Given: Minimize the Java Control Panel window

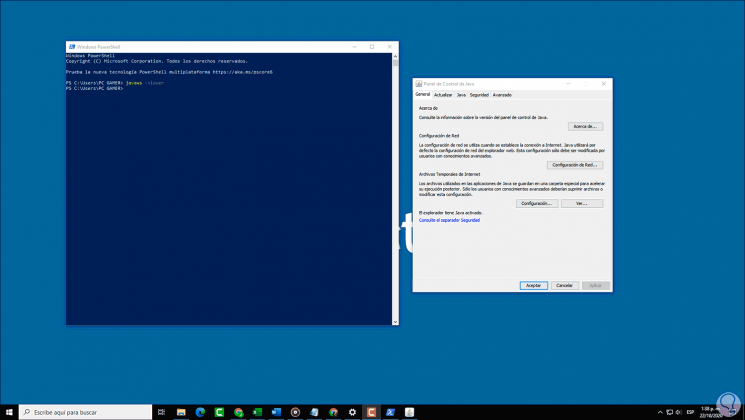Looking at the screenshot, I should click(568, 84).
